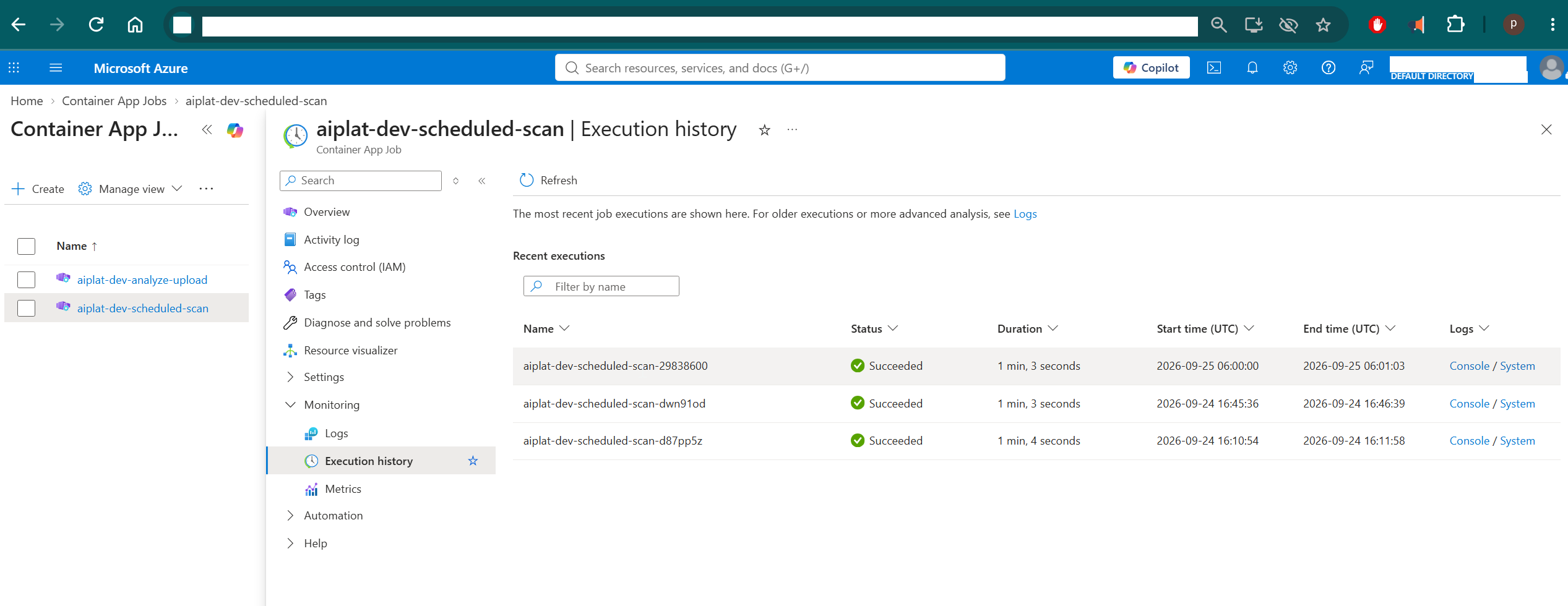Image resolution: width=1568 pixels, height=606 pixels.
Task: Open the Manage view dropdown
Action: point(131,189)
